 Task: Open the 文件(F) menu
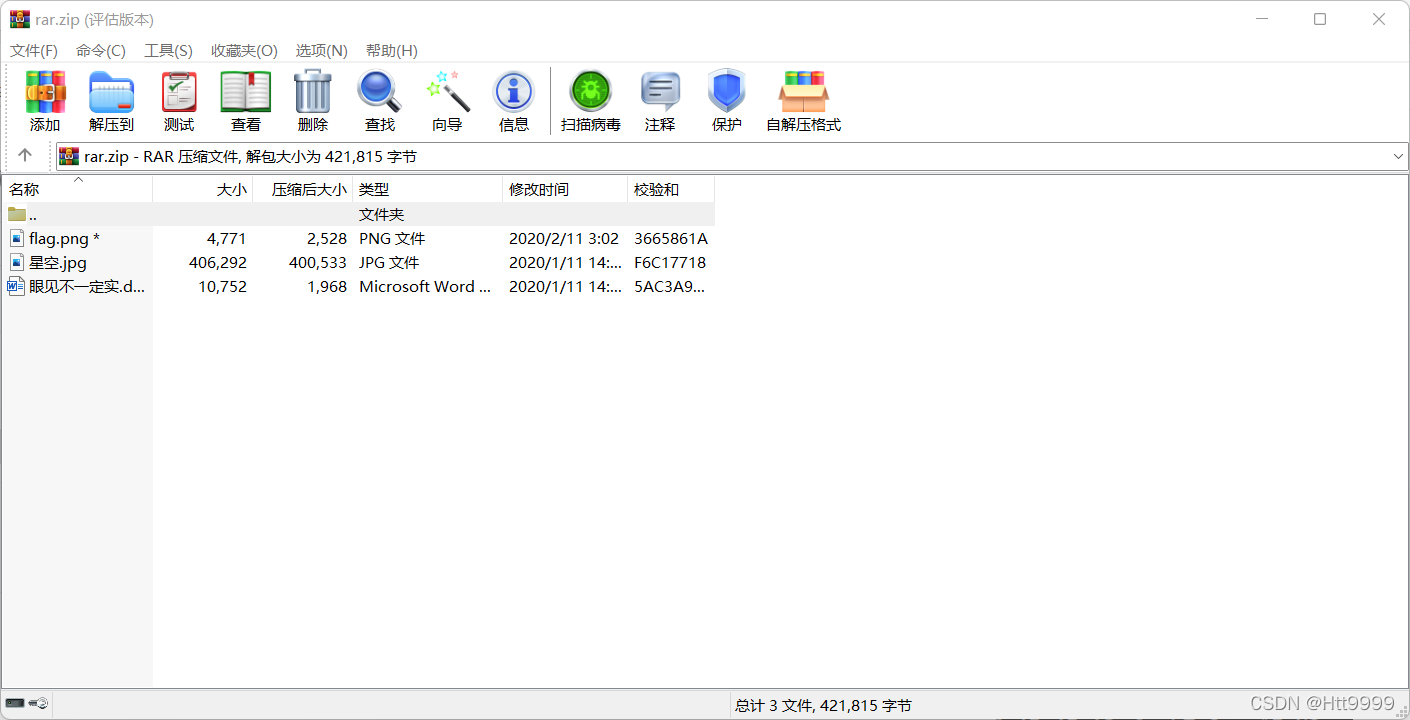click(x=34, y=50)
